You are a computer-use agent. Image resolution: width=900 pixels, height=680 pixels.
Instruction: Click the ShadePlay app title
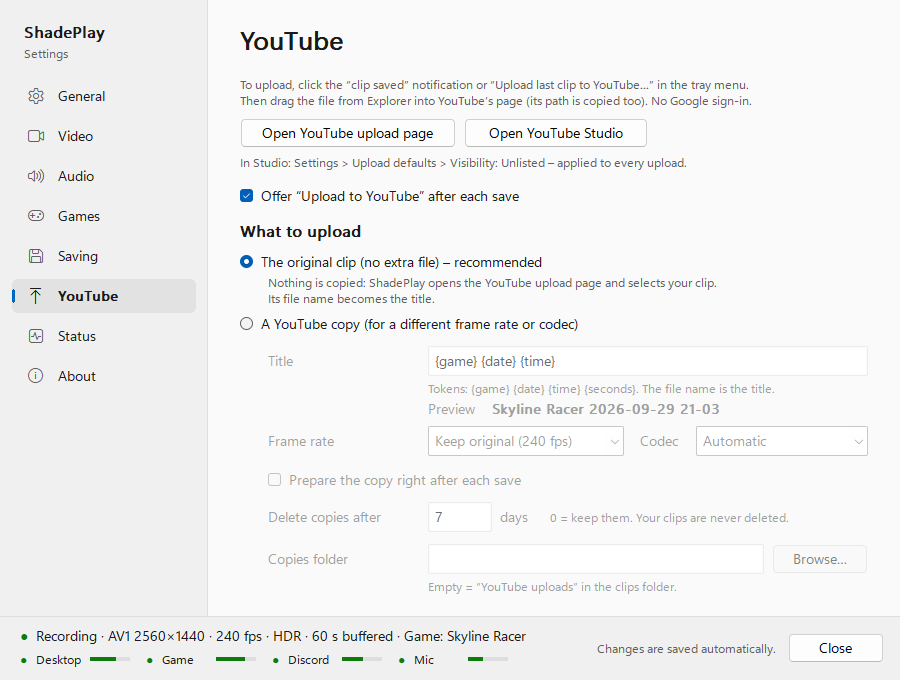tap(64, 33)
